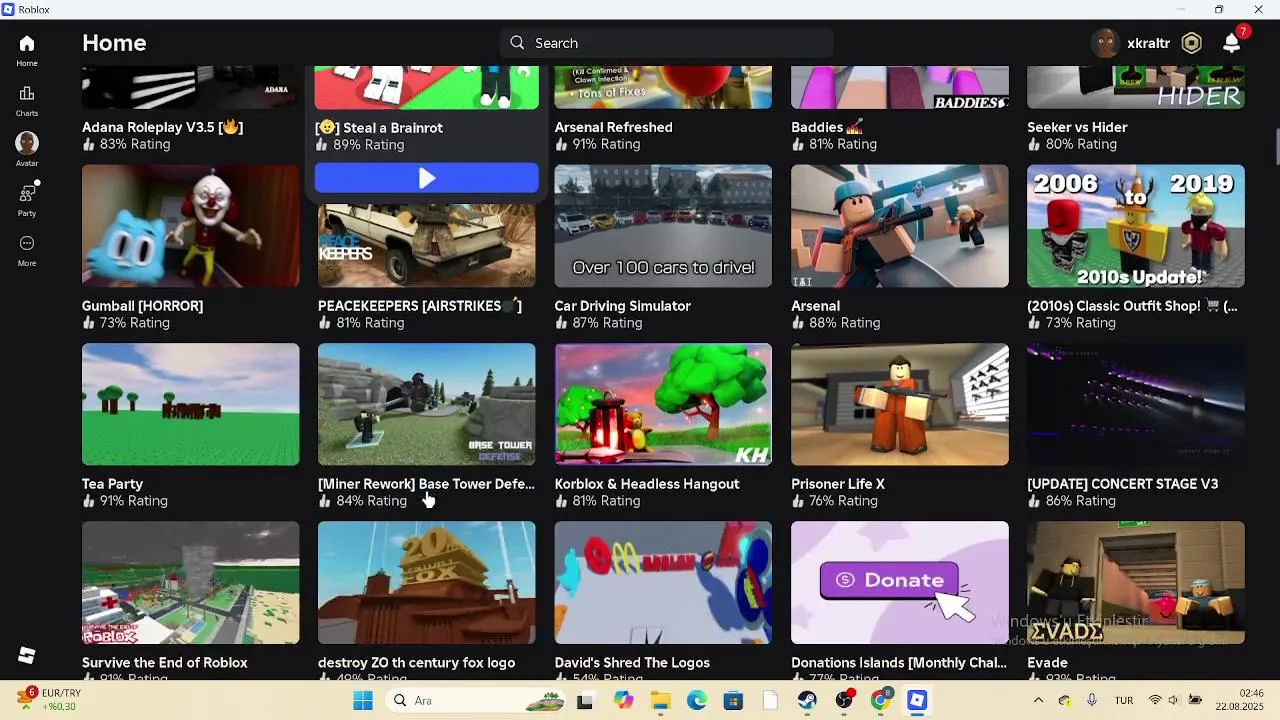Image resolution: width=1280 pixels, height=720 pixels.
Task: Click the Roblox logo at sidebar bottom
Action: 27,655
